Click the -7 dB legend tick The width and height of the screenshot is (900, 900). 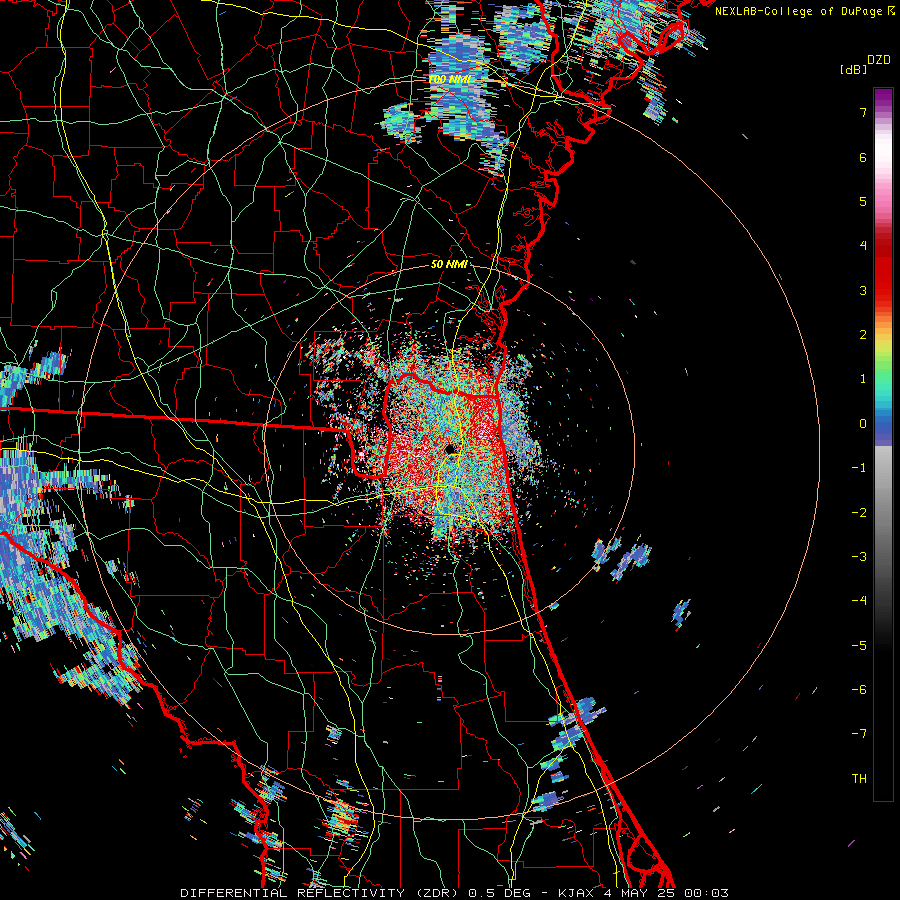click(859, 734)
